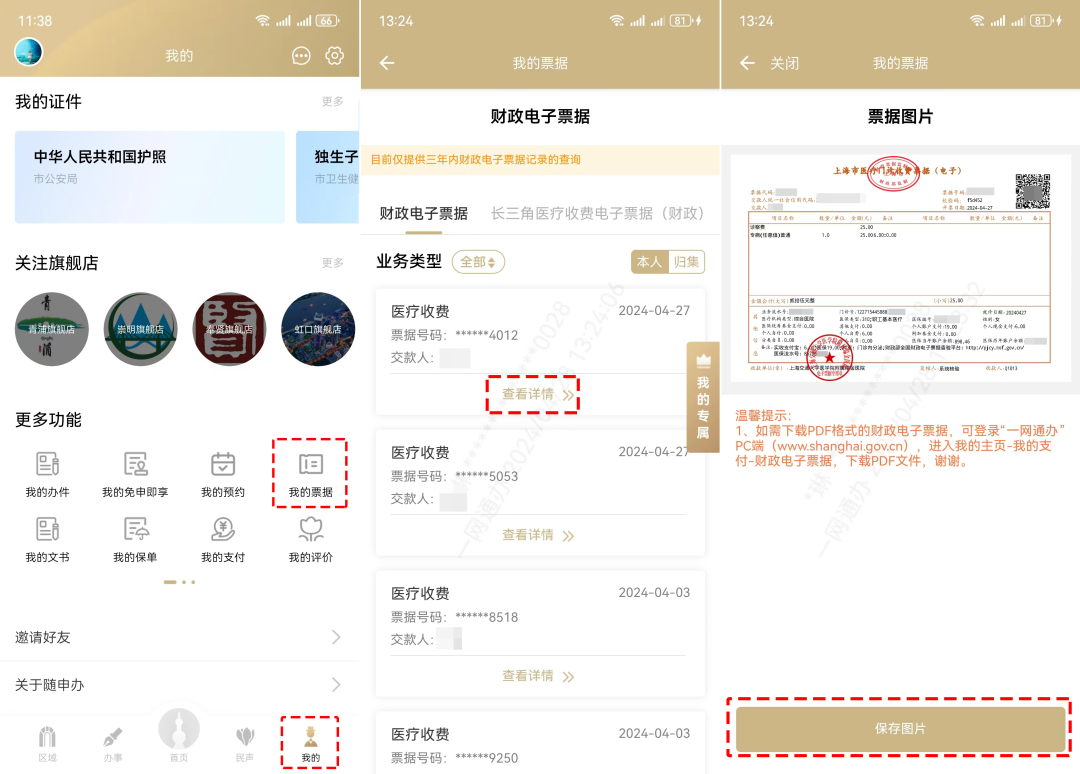
Task: Open the 我的票据 icon
Action: click(x=310, y=466)
